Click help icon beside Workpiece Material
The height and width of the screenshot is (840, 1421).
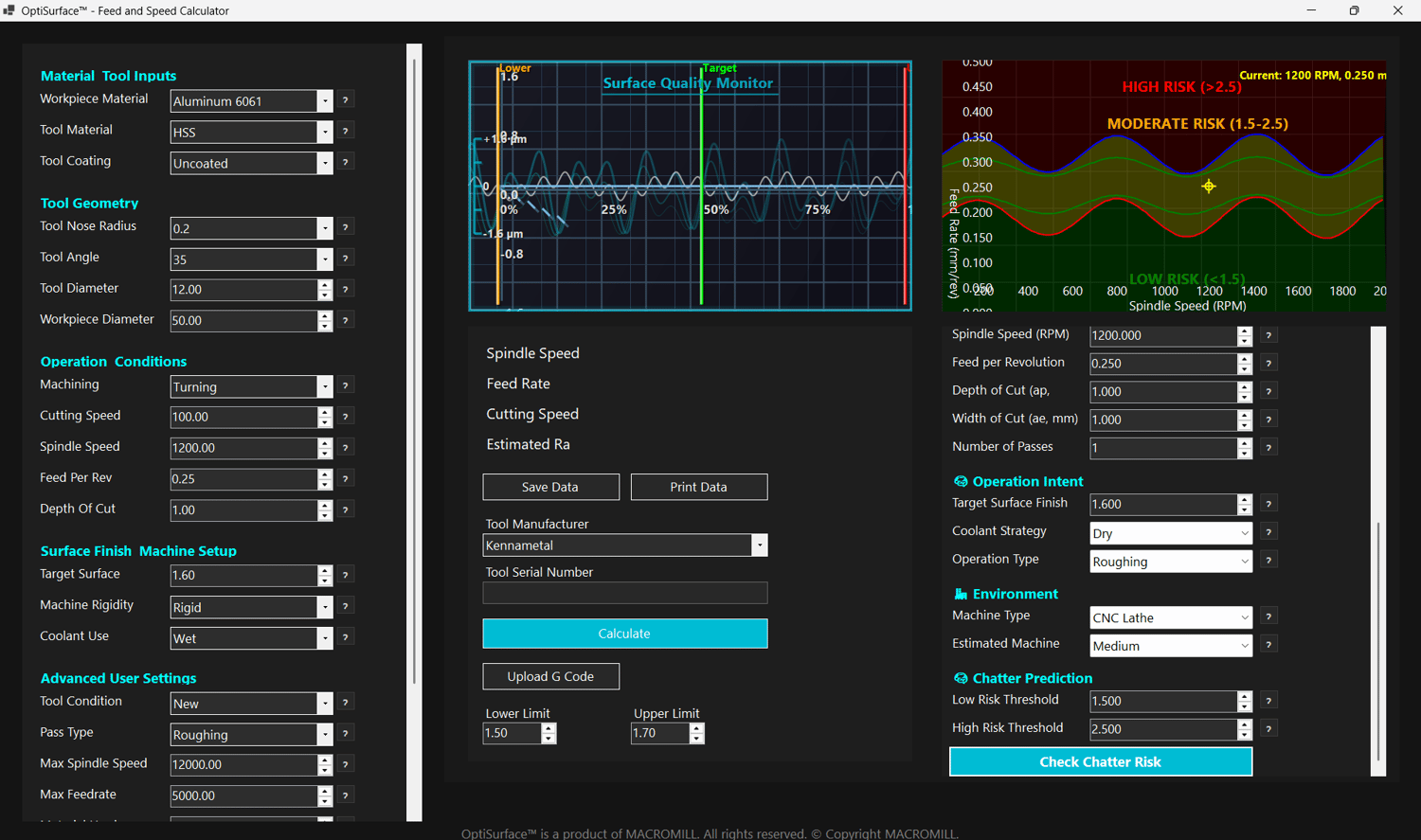tap(346, 100)
